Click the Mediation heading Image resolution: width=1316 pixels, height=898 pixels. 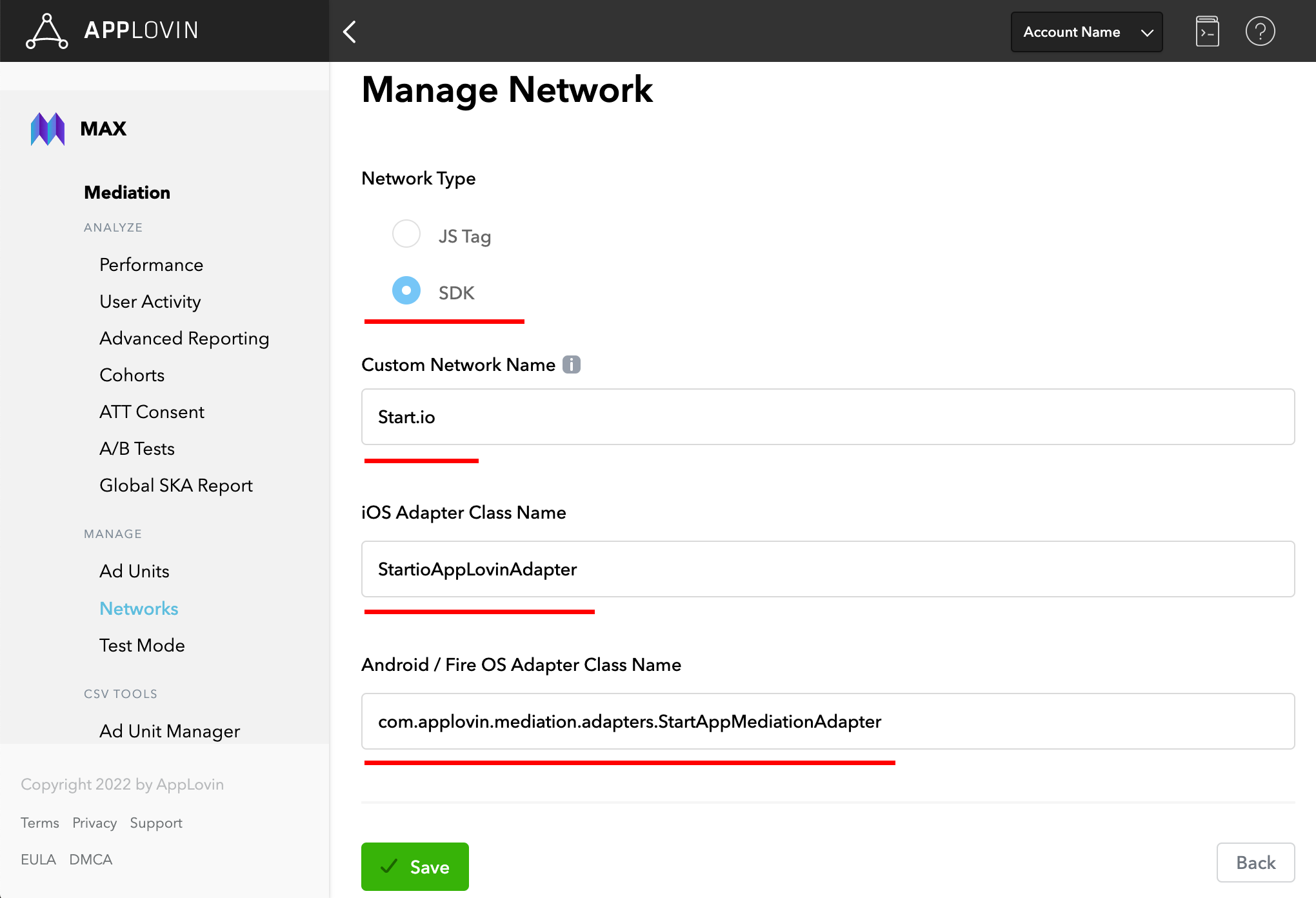[x=127, y=192]
